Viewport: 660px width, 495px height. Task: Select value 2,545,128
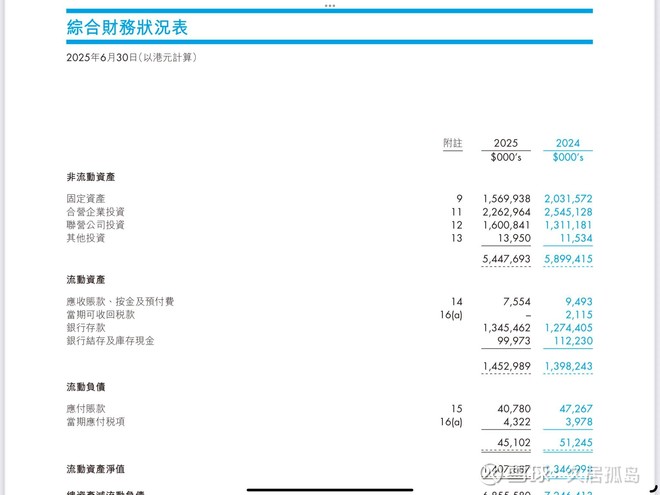568,212
